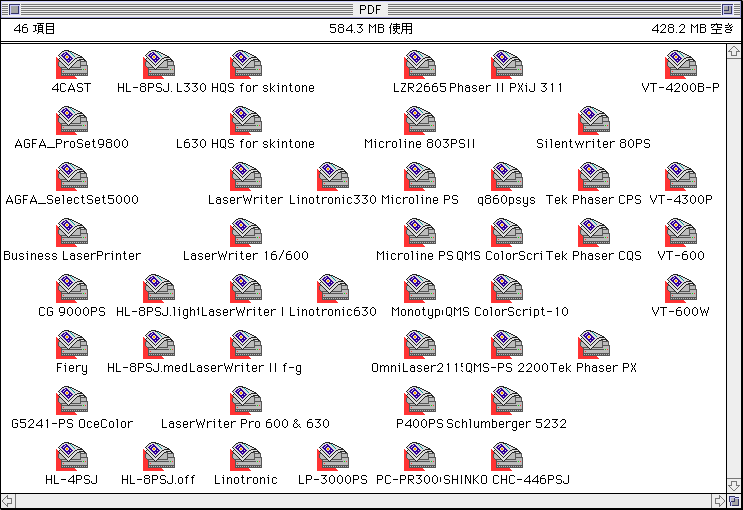Image resolution: width=743 pixels, height=510 pixels.
Task: Select the Linotronic file icon
Action: (246, 456)
